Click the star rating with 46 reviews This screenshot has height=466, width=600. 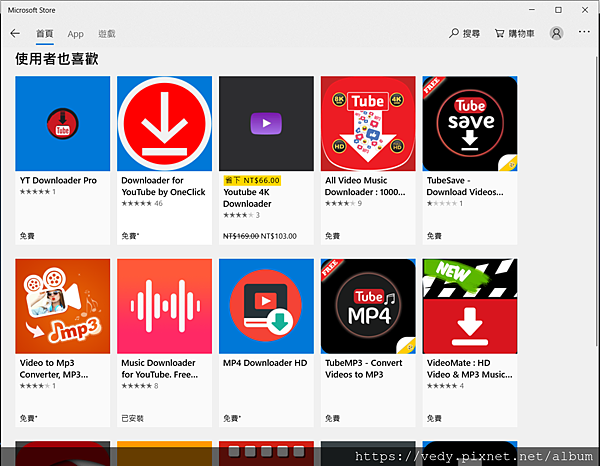142,204
